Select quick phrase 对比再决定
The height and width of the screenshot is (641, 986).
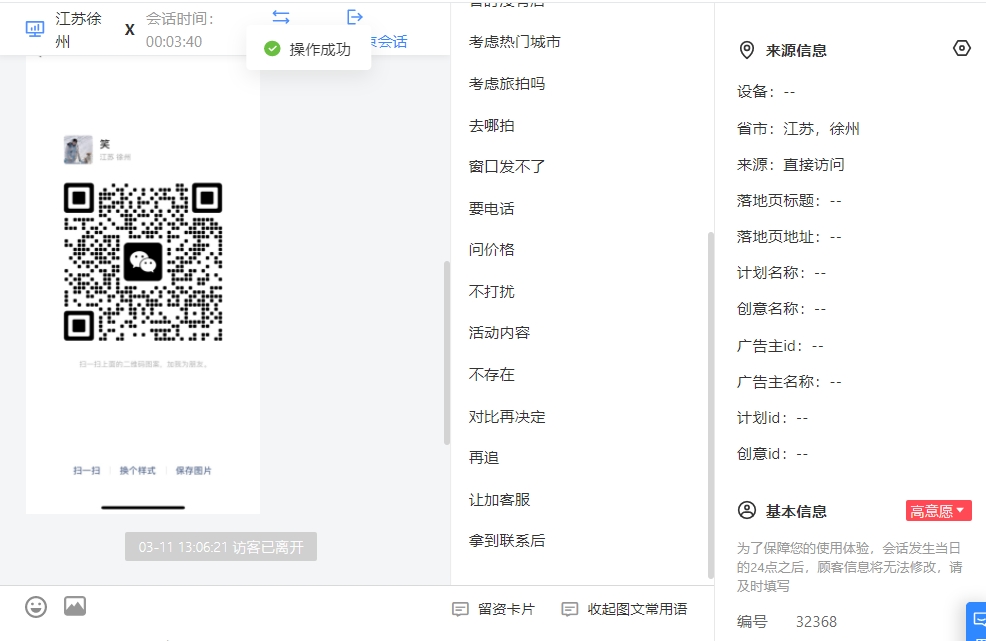[507, 417]
